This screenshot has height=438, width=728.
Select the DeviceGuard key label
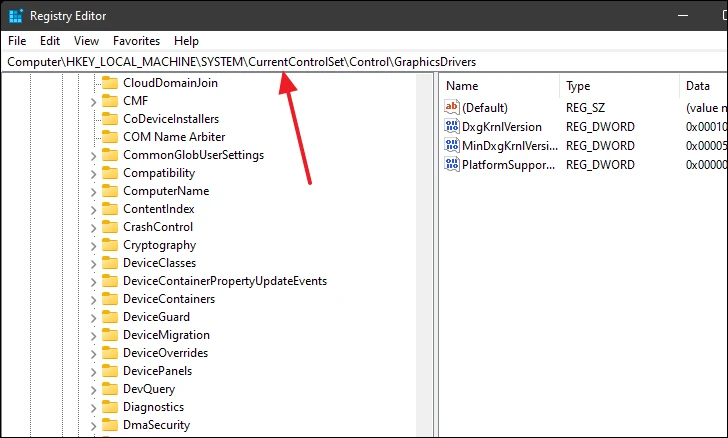tap(156, 317)
